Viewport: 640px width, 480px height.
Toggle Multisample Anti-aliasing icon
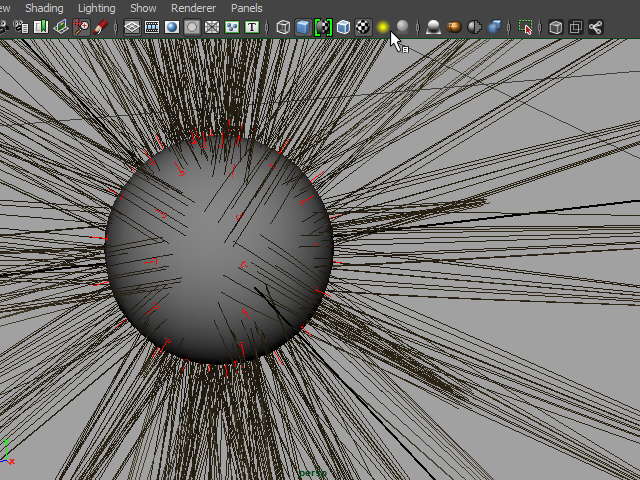pos(474,27)
